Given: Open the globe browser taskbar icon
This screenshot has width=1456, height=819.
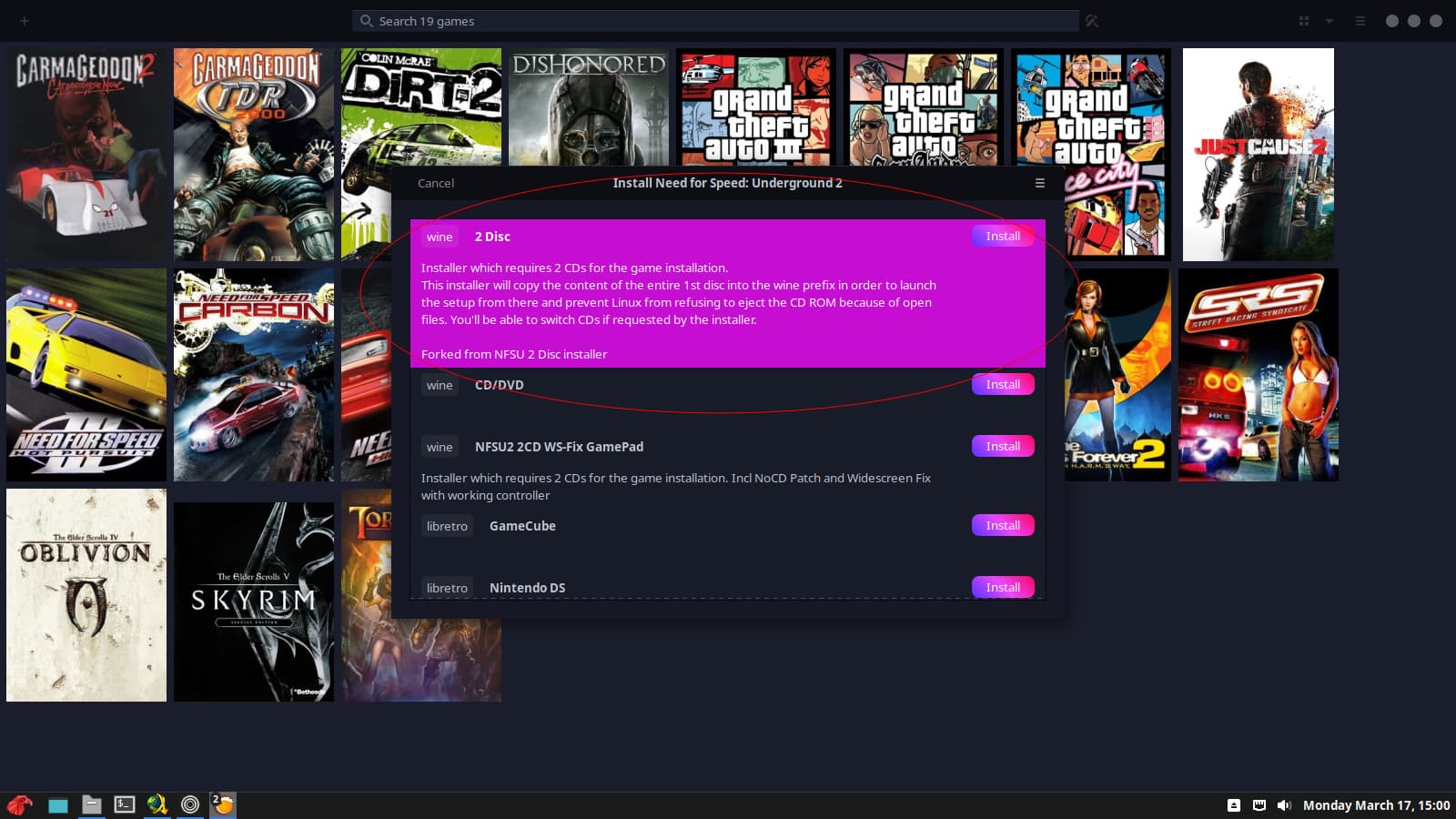Looking at the screenshot, I should tap(157, 804).
